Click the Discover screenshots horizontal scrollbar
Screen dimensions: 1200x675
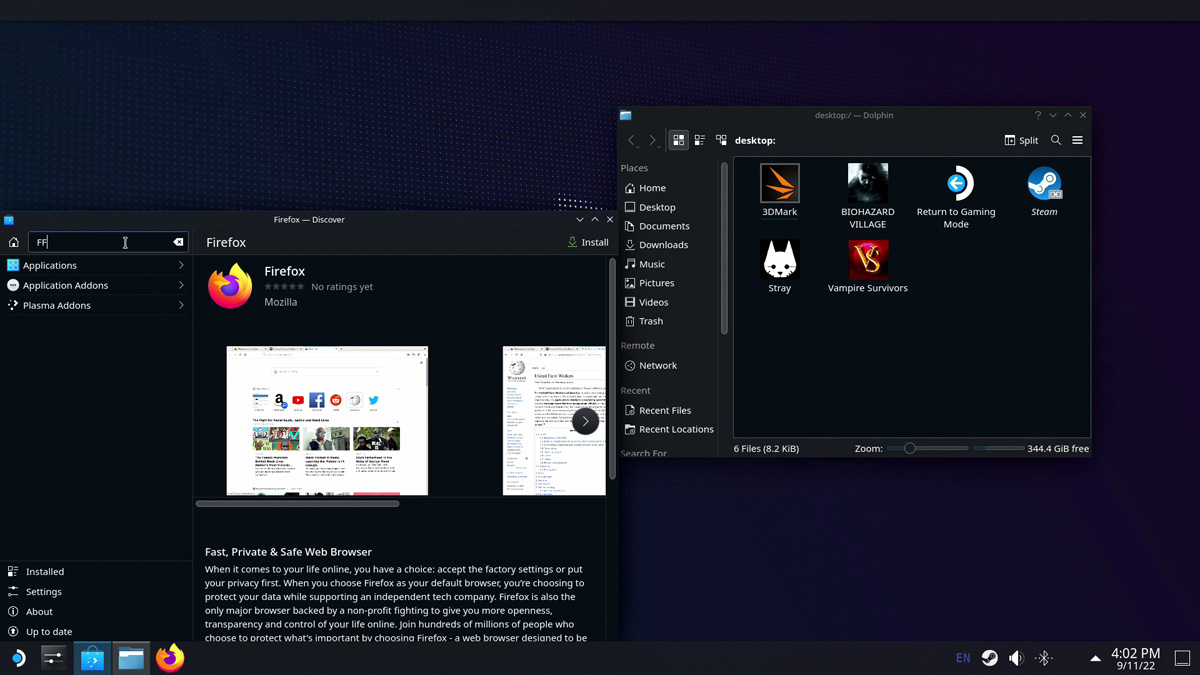pyautogui.click(x=298, y=504)
